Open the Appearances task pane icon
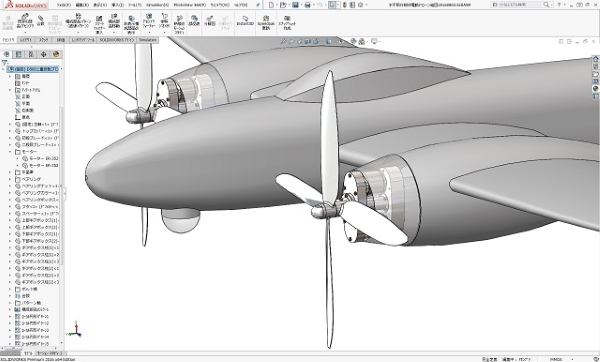 tap(595, 89)
